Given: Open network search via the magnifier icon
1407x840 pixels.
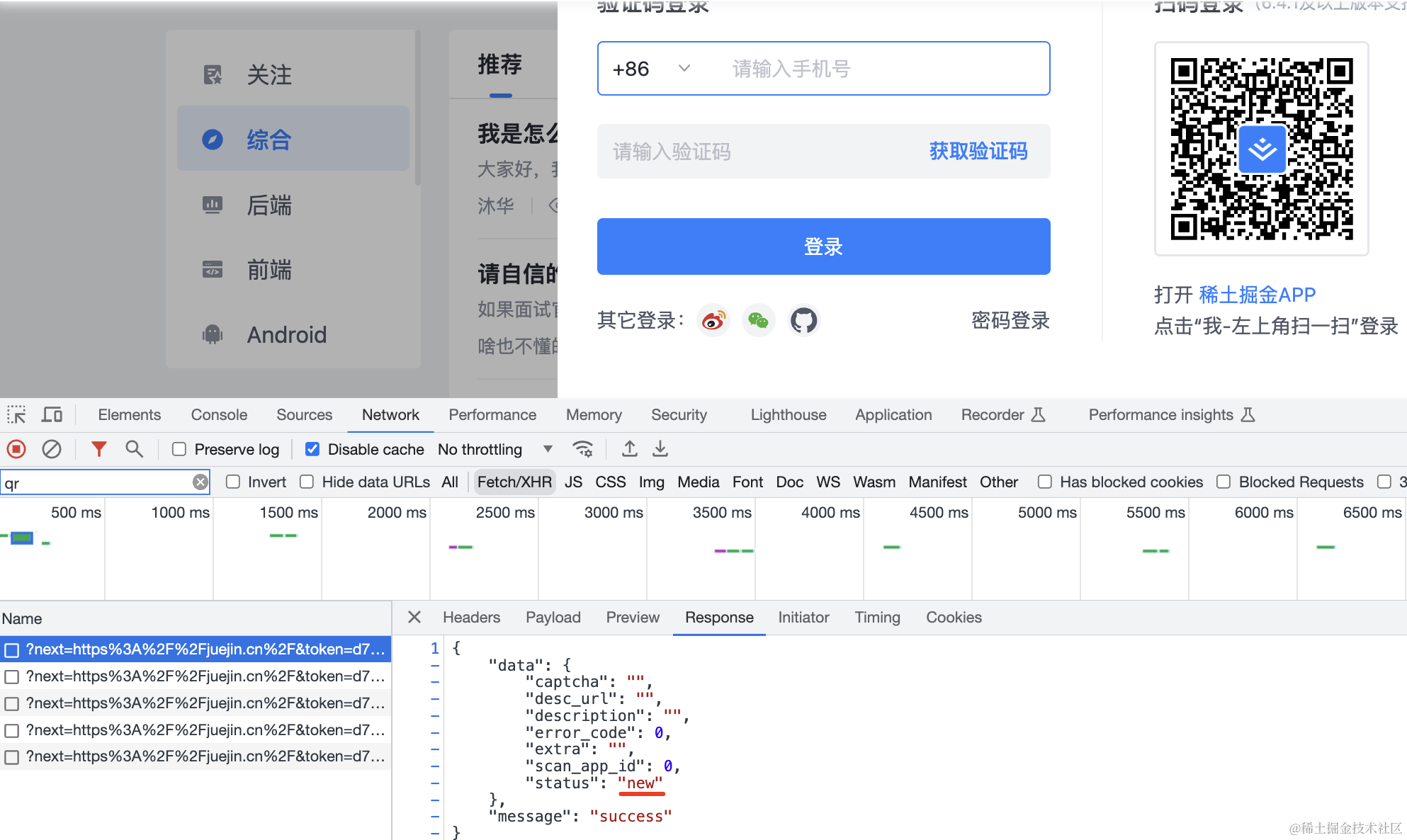Looking at the screenshot, I should point(134,449).
